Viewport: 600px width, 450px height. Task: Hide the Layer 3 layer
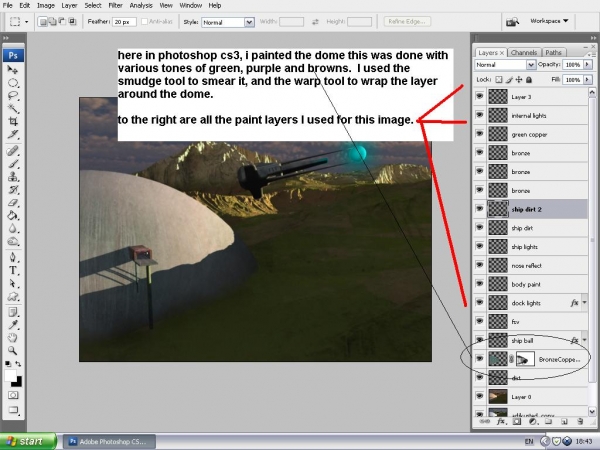pos(479,96)
